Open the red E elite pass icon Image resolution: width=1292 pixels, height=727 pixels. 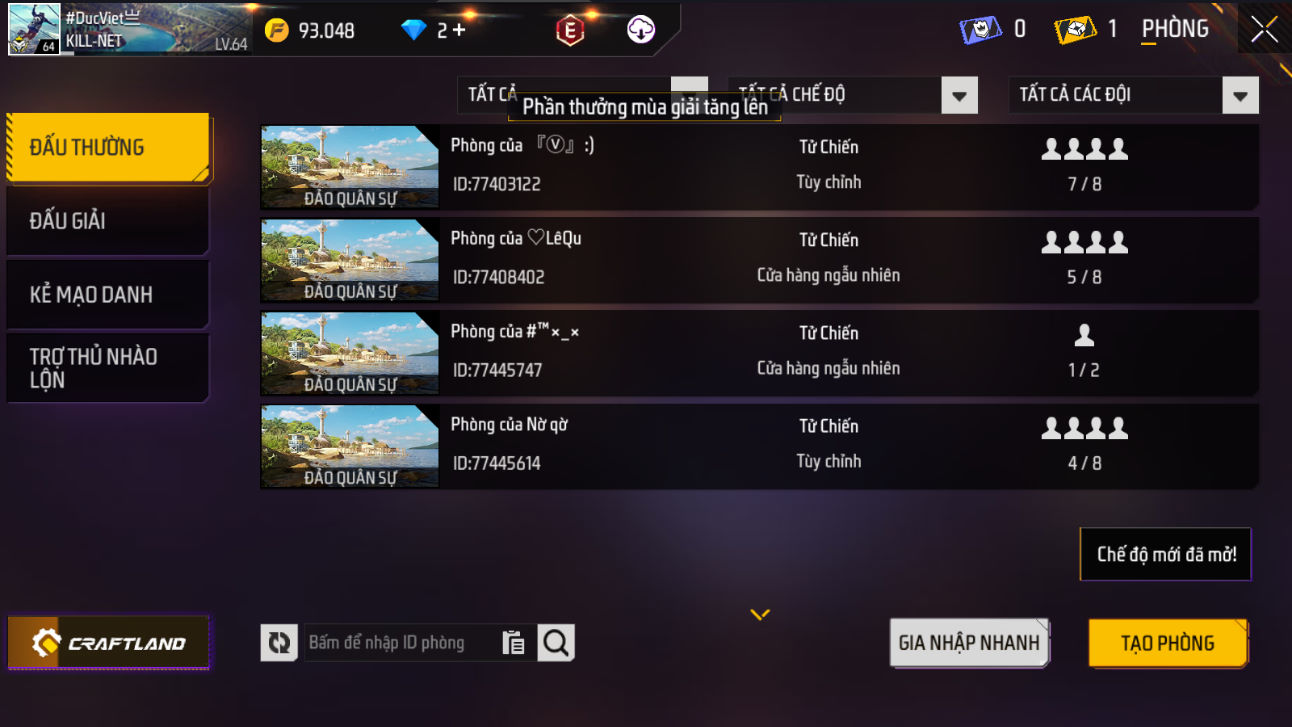click(x=570, y=31)
